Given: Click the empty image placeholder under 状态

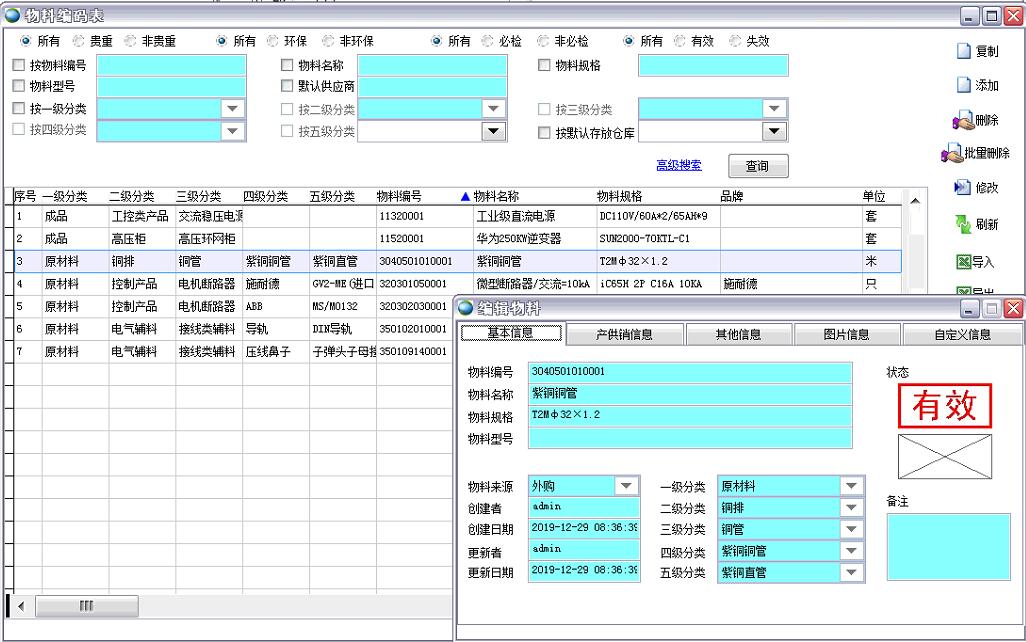Looking at the screenshot, I should (x=944, y=456).
